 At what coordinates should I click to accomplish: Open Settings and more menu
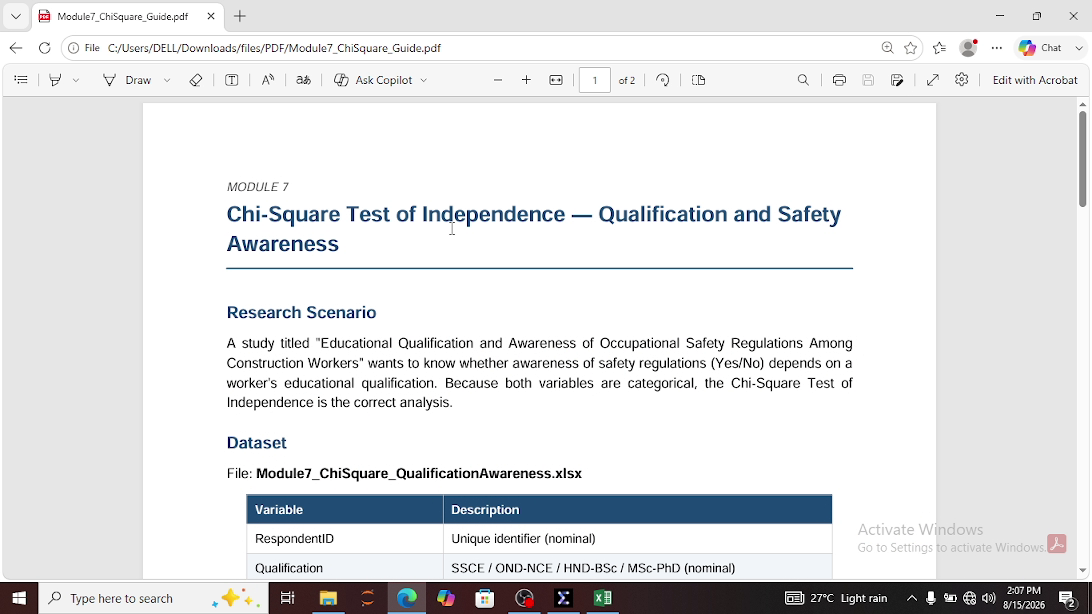pyautogui.click(x=997, y=48)
